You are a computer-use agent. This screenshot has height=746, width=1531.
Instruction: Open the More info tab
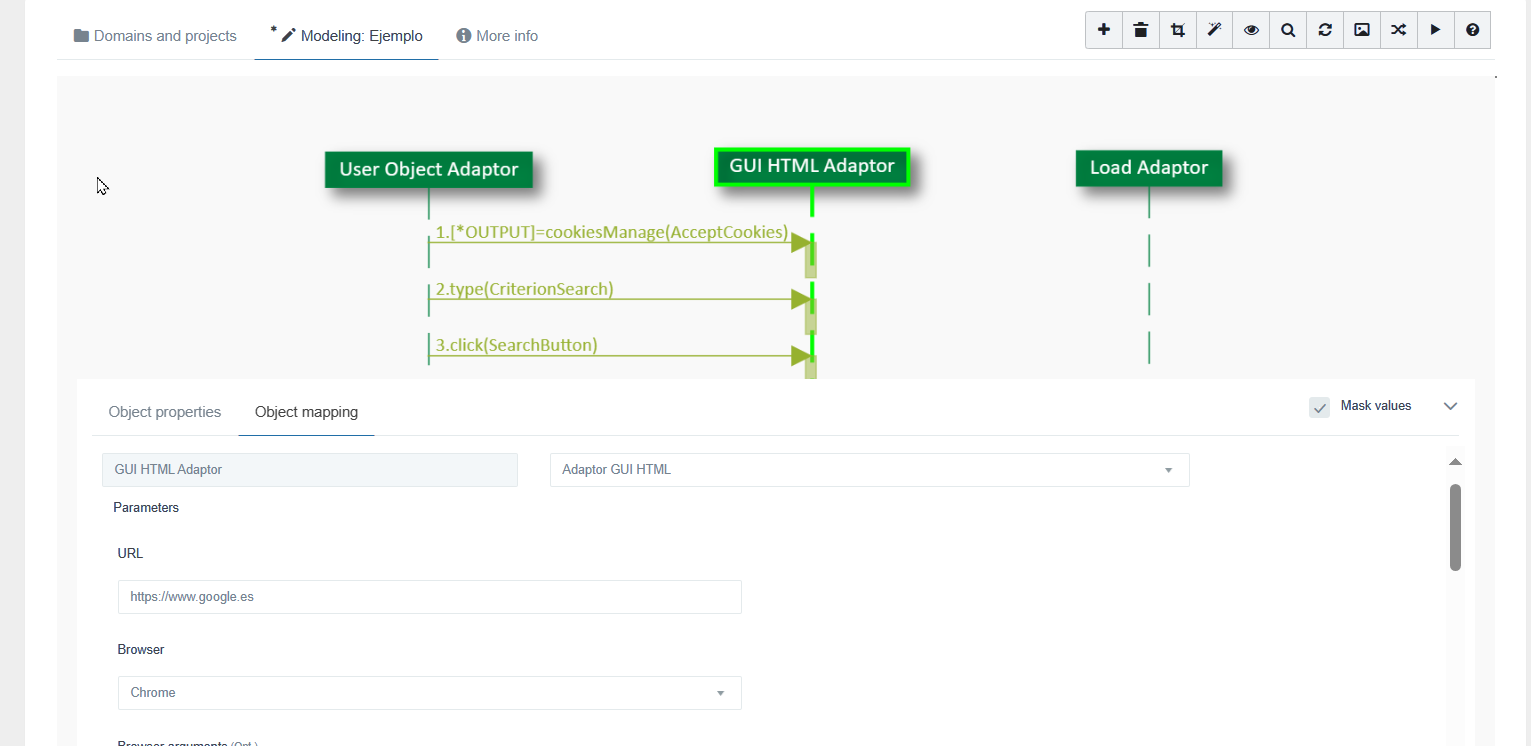(497, 36)
